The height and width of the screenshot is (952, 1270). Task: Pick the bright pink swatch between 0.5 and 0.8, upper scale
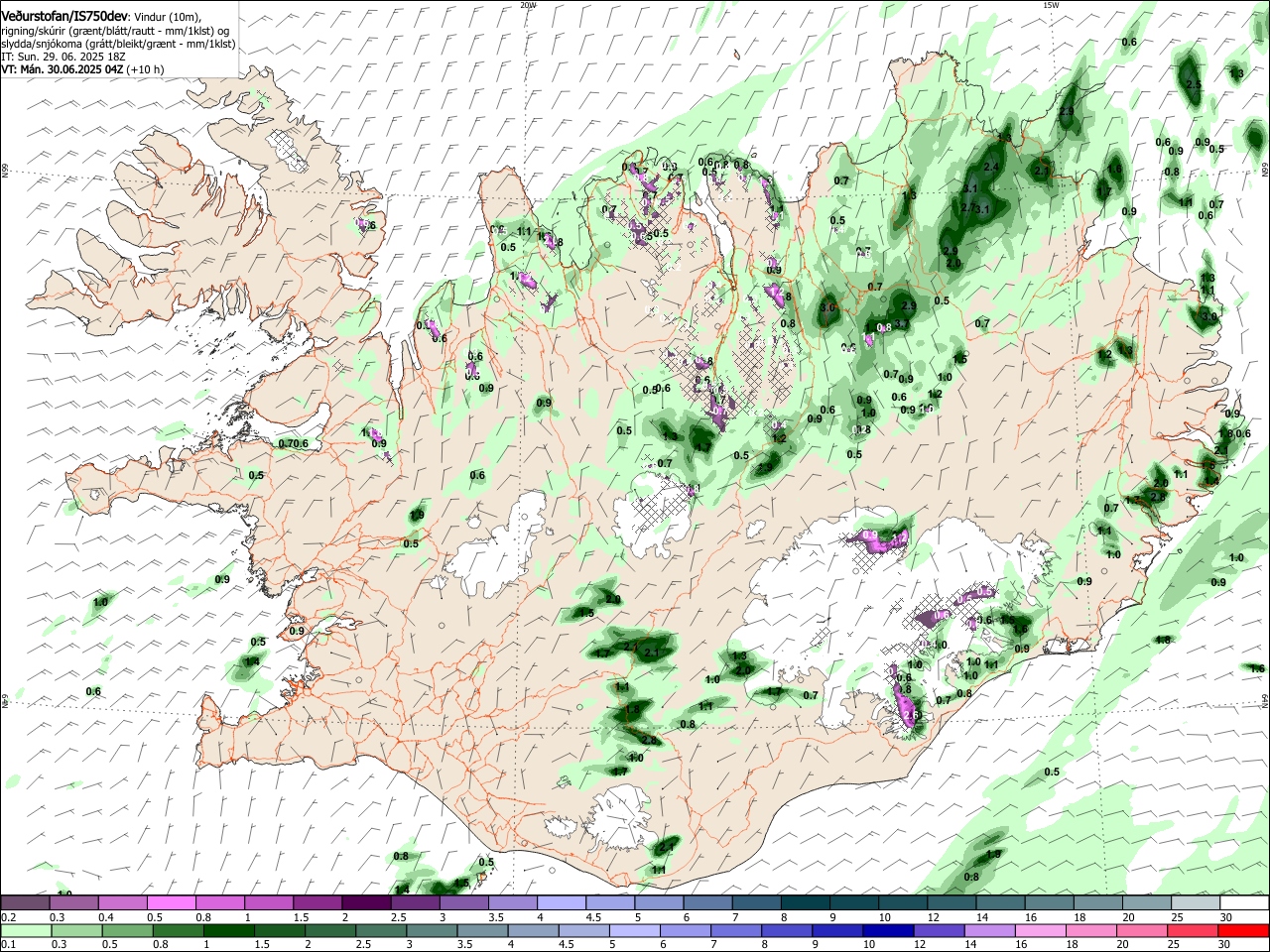[172, 902]
